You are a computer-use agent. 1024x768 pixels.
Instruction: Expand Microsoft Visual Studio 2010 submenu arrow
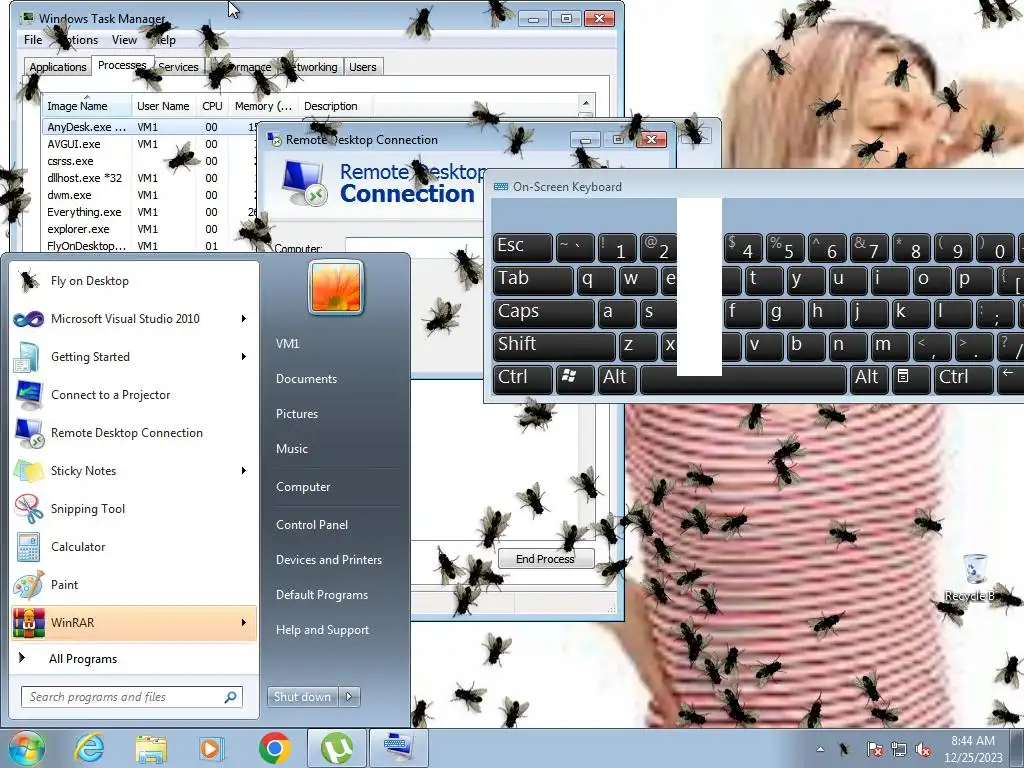coord(244,319)
